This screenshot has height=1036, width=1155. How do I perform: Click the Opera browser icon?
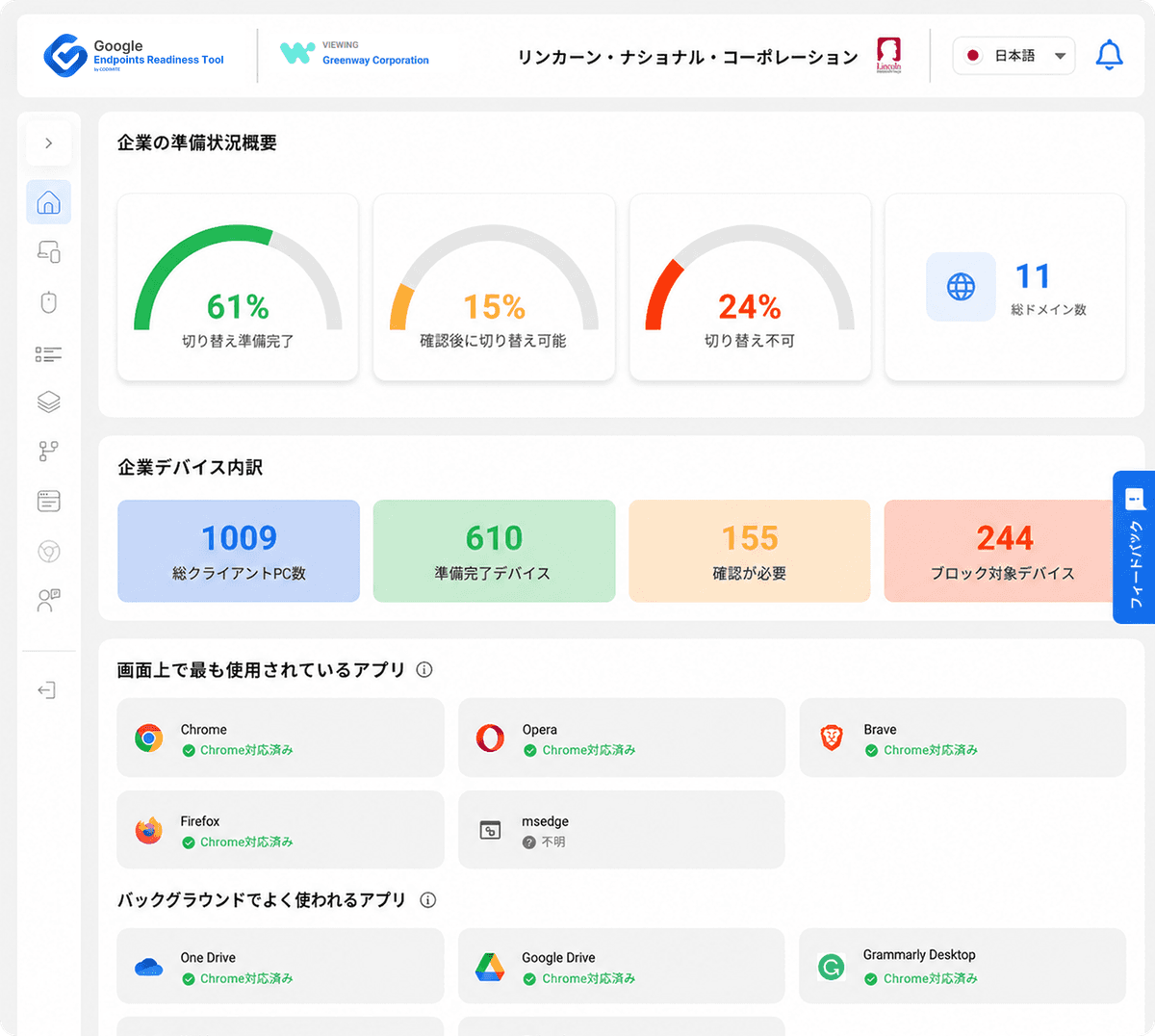point(490,738)
